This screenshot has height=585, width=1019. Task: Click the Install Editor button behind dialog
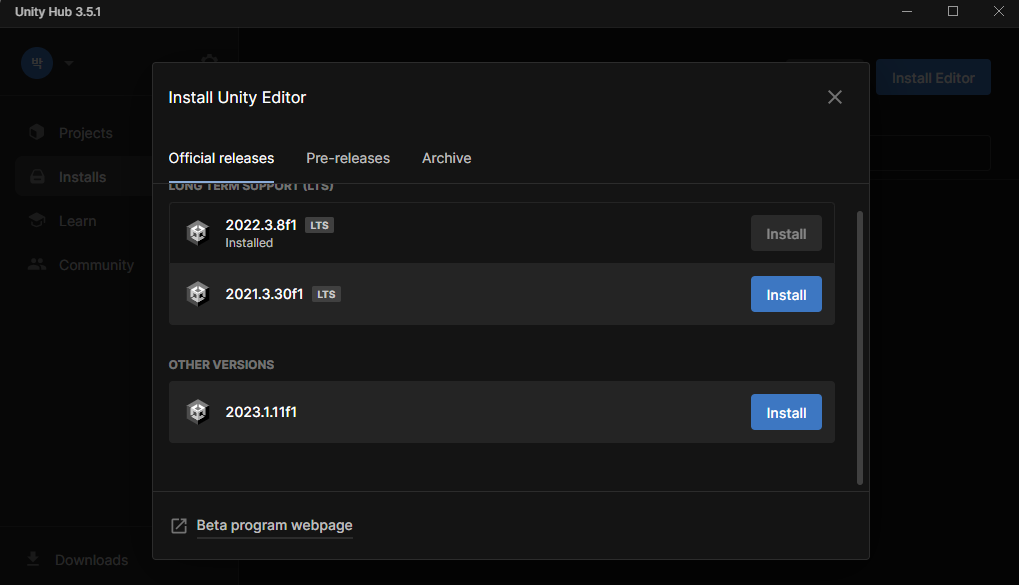click(933, 77)
